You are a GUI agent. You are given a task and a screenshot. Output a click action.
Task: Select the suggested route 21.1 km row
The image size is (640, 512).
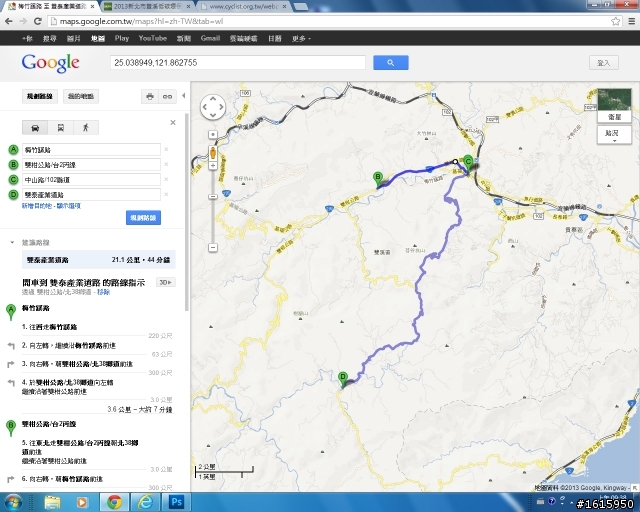point(99,260)
